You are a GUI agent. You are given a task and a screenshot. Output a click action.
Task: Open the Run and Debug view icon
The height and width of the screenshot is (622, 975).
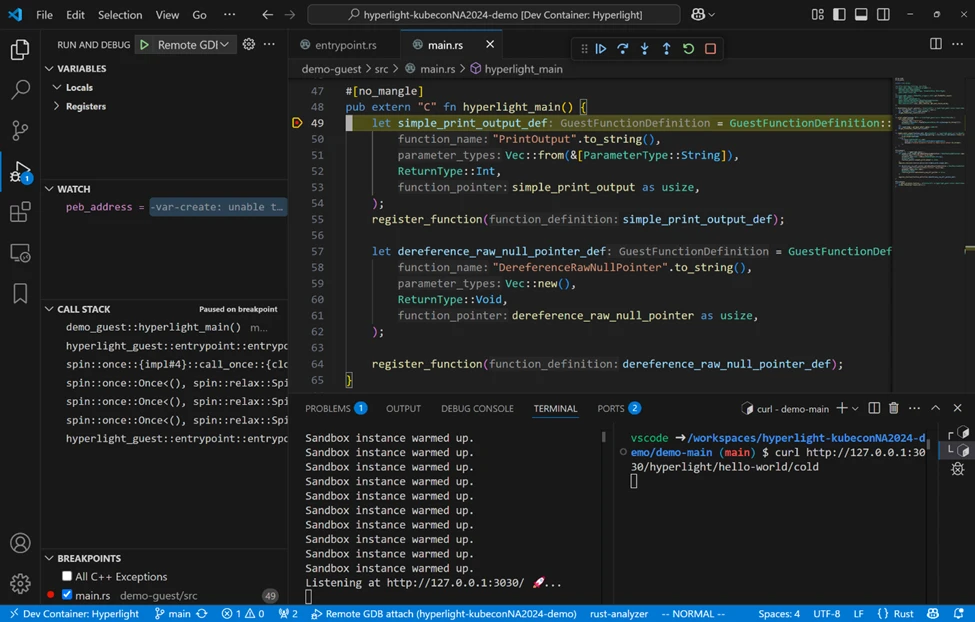click(x=20, y=172)
